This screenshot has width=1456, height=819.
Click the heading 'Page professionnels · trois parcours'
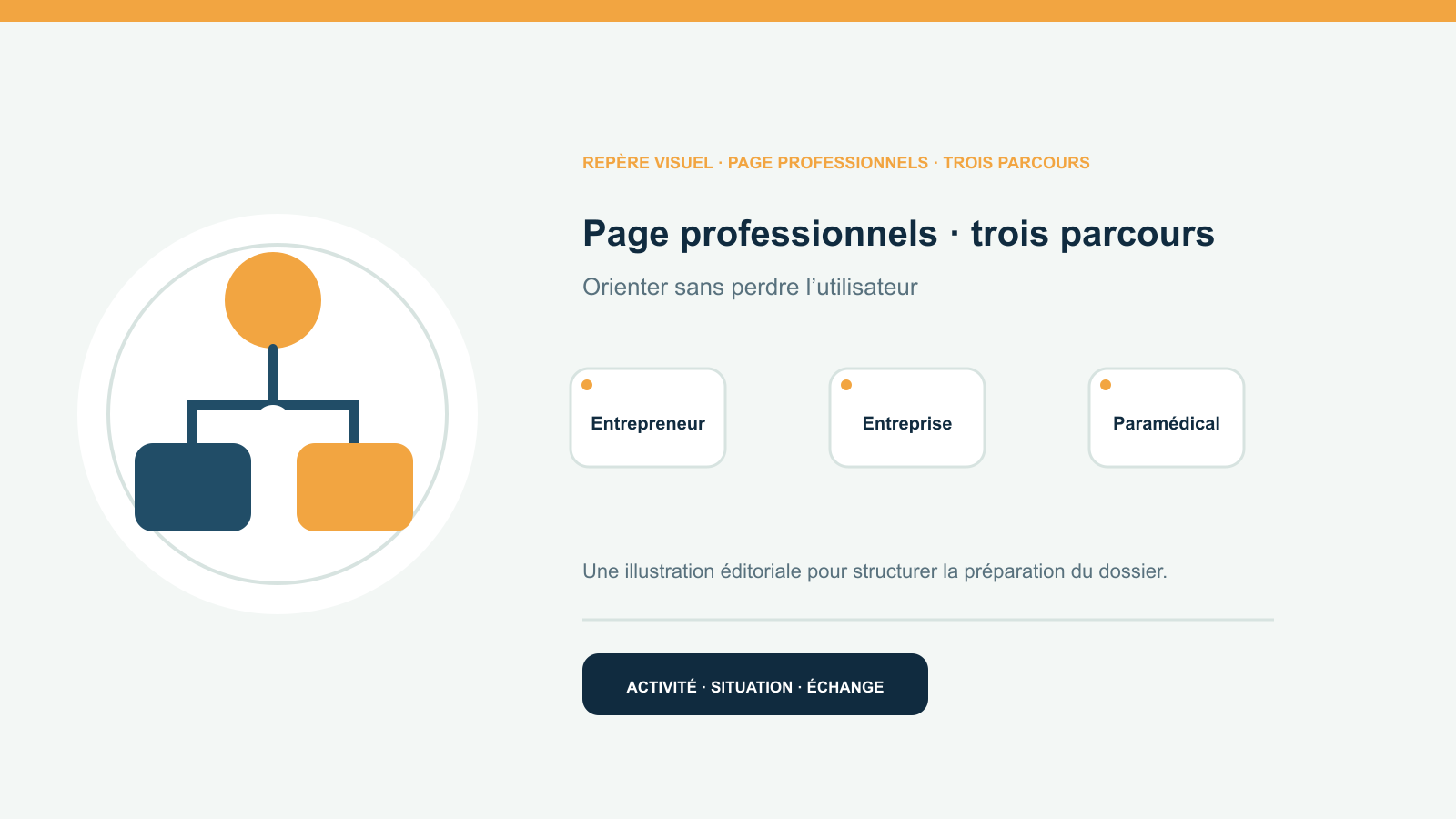(898, 234)
